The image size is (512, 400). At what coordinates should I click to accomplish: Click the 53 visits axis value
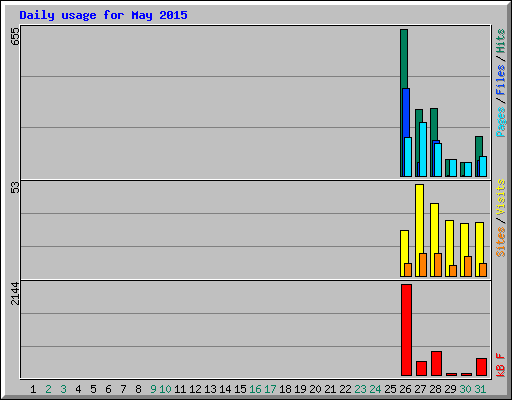tap(15, 188)
